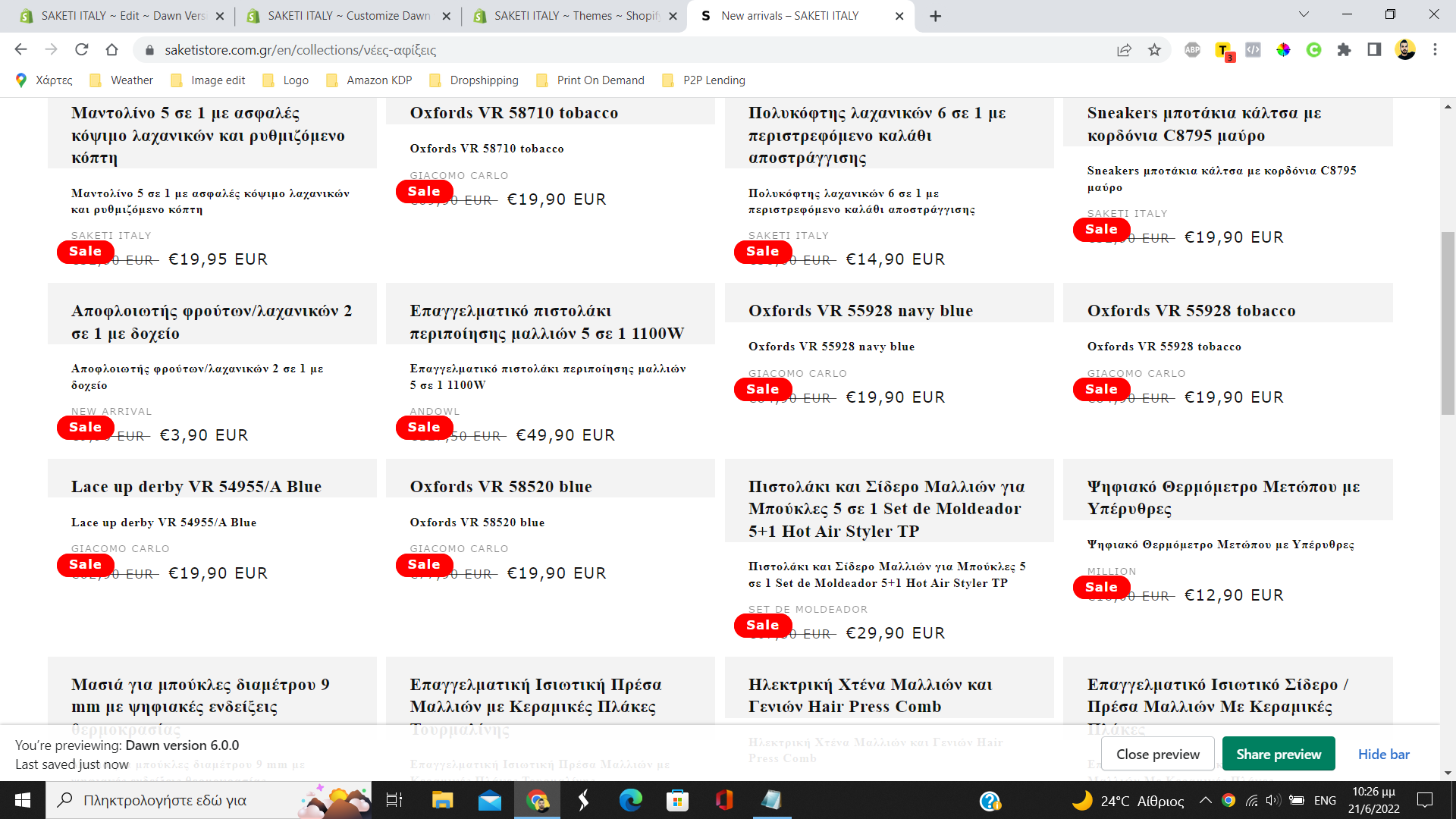The image size is (1456, 819).
Task: Expand the tab search chevron
Action: (1304, 14)
